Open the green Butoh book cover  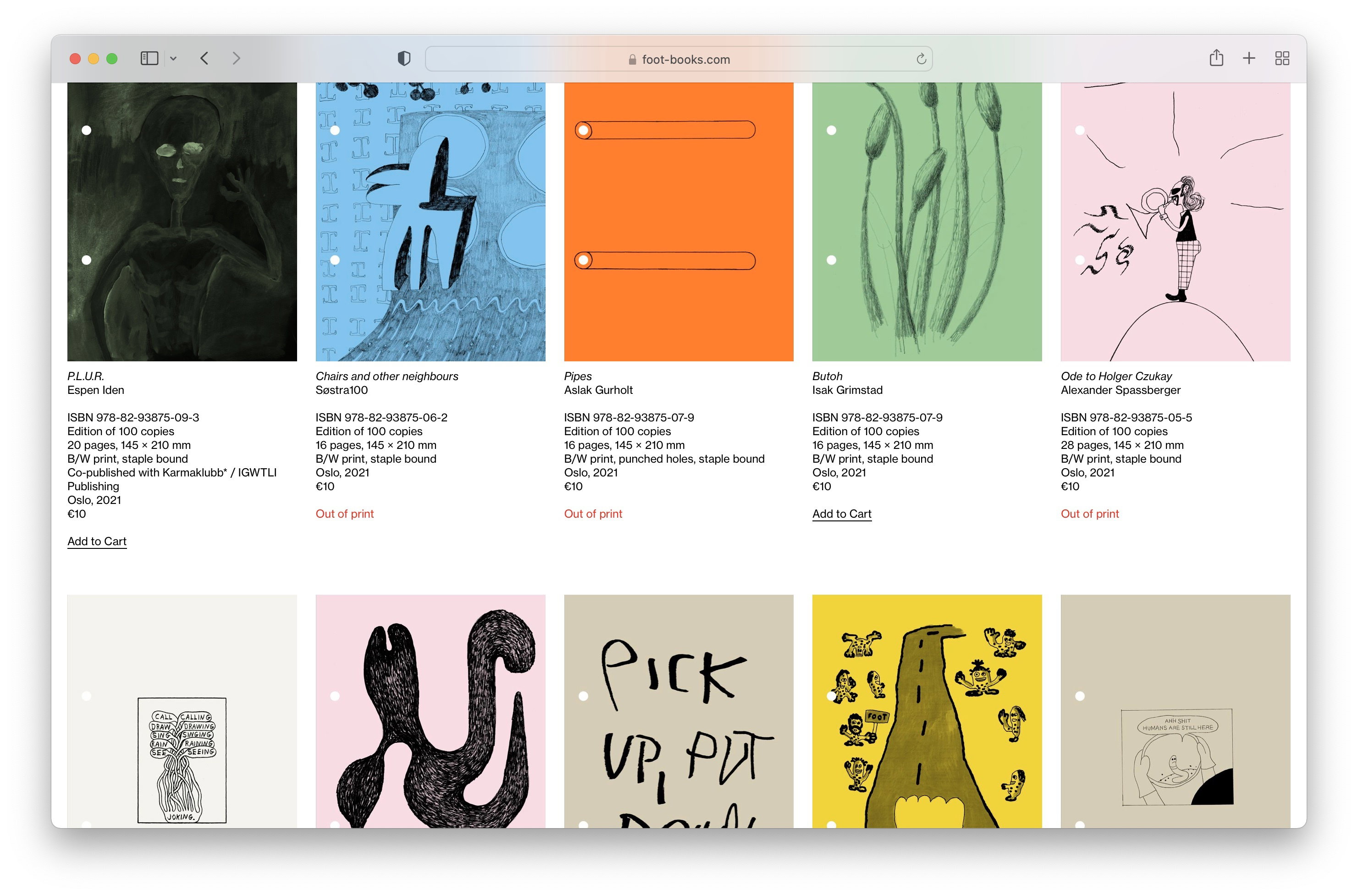pos(927,222)
